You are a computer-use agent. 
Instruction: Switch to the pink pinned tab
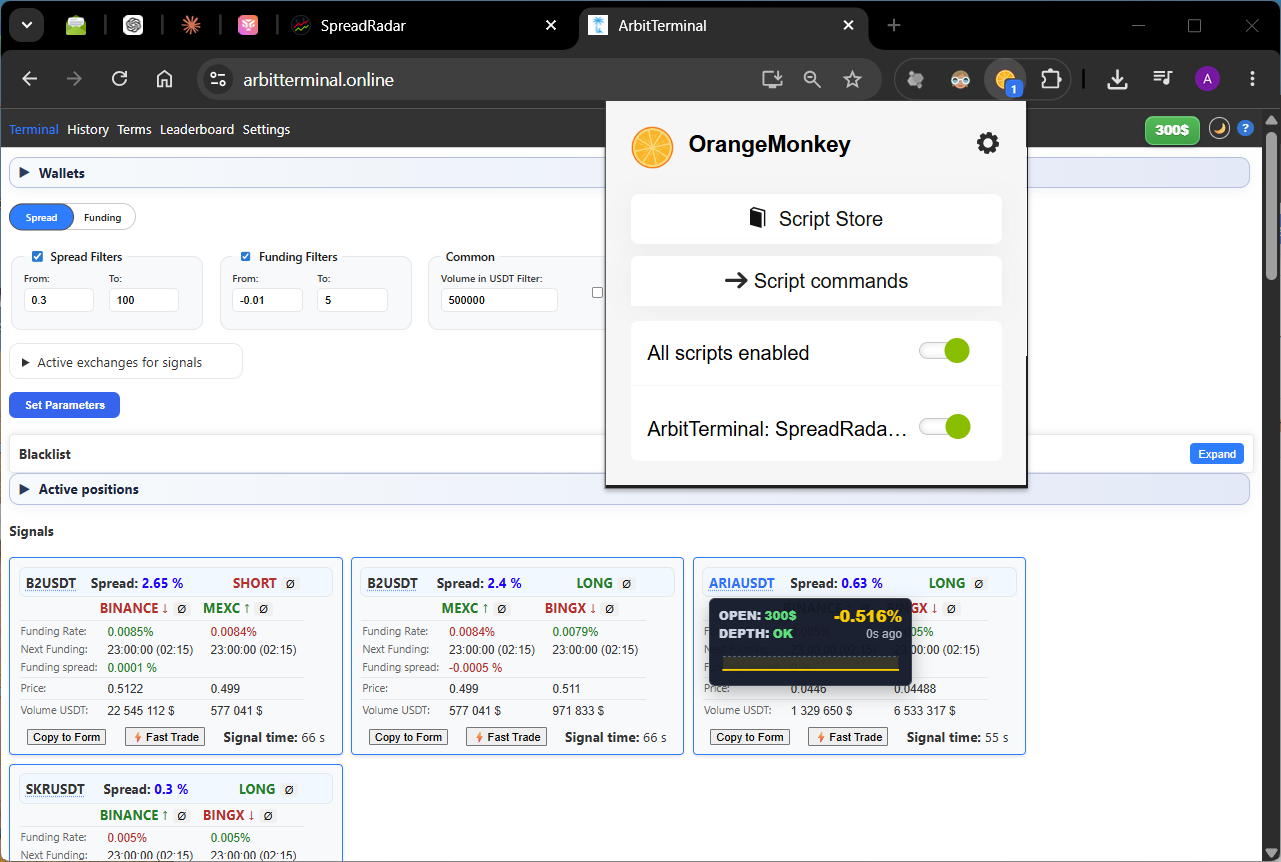click(248, 26)
